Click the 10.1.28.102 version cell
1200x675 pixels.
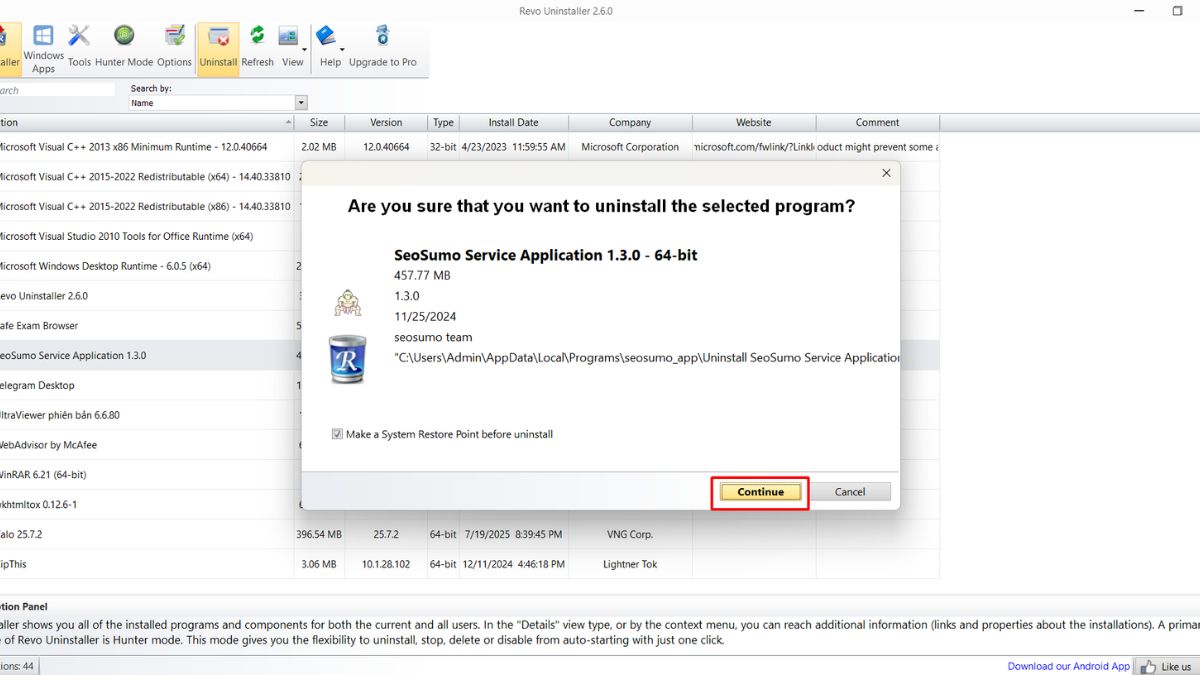[386, 564]
